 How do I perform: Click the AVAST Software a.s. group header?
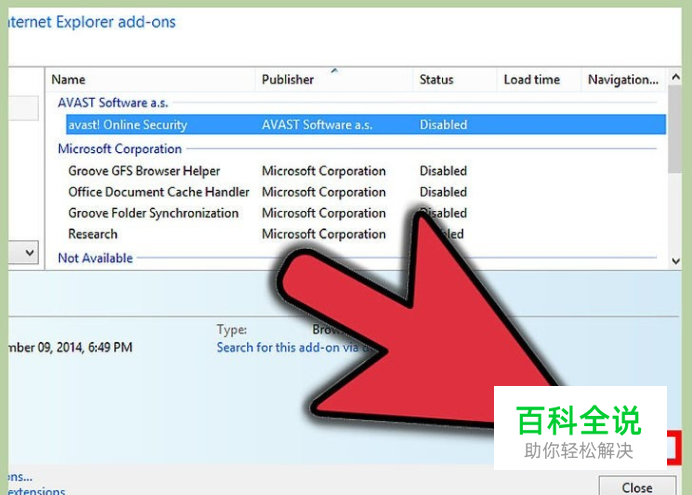pyautogui.click(x=113, y=103)
